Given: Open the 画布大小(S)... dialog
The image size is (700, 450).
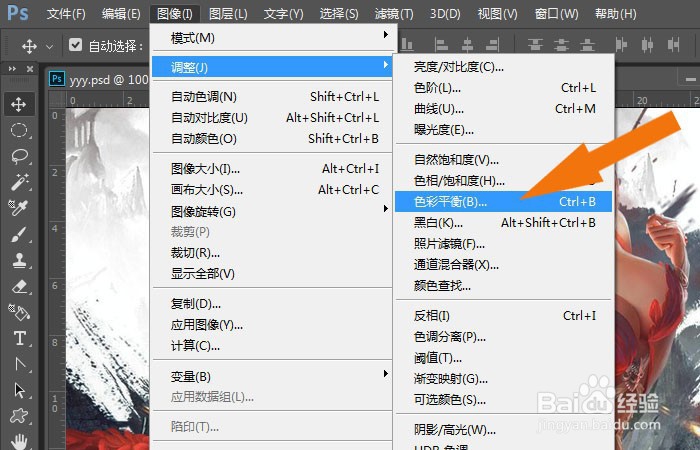Looking at the screenshot, I should point(272,190).
